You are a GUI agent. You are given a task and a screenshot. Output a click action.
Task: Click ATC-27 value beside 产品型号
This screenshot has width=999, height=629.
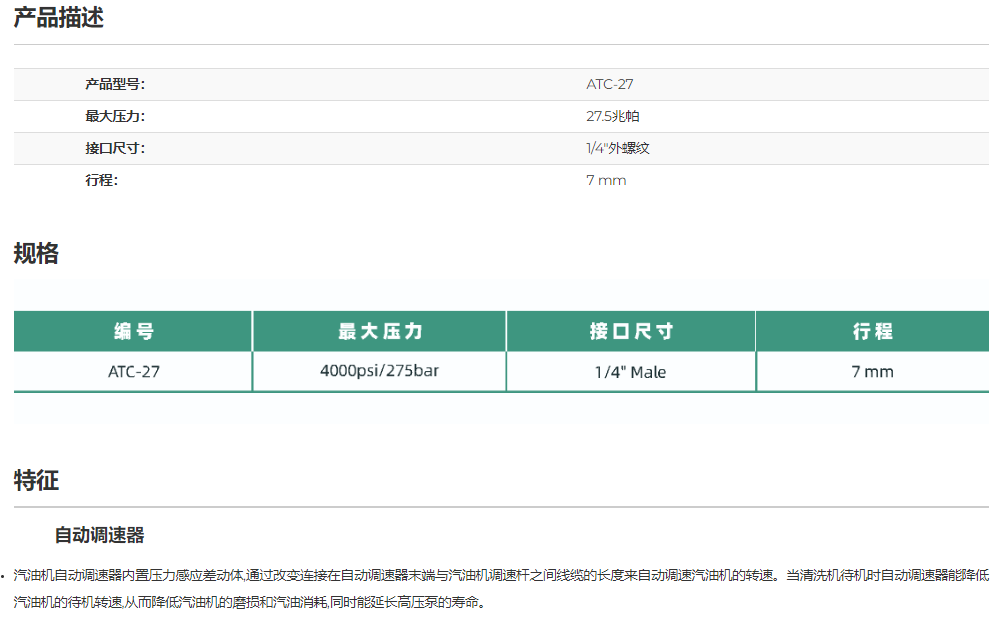[609, 84]
